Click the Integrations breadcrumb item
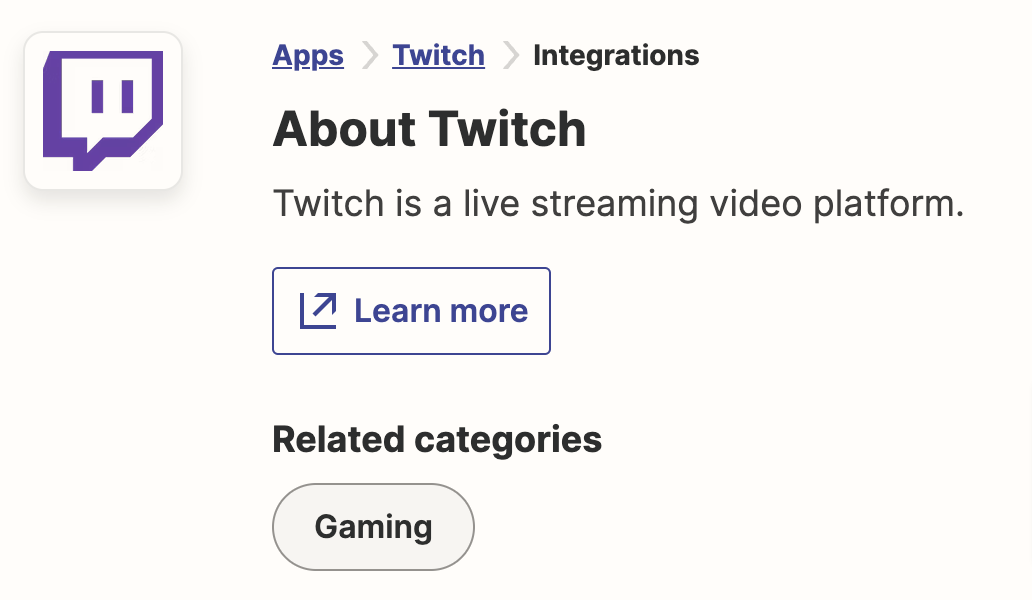 pyautogui.click(x=616, y=55)
